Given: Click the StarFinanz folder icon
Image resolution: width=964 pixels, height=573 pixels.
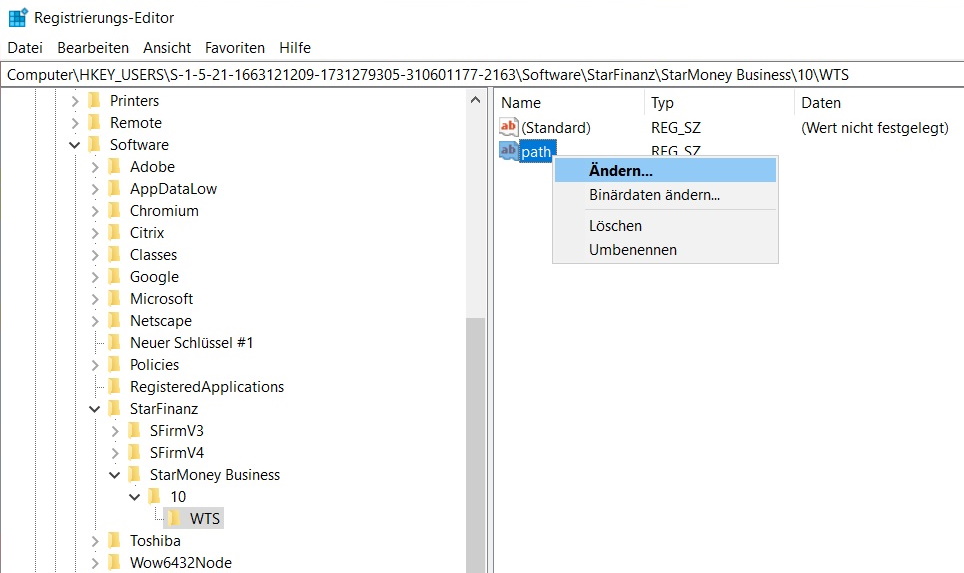Looking at the screenshot, I should pos(114,409).
